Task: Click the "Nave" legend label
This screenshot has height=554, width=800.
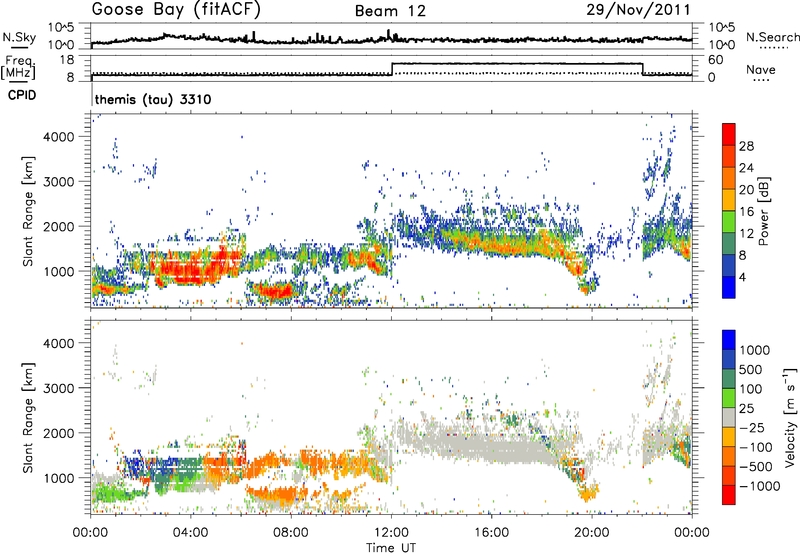Action: tap(760, 70)
